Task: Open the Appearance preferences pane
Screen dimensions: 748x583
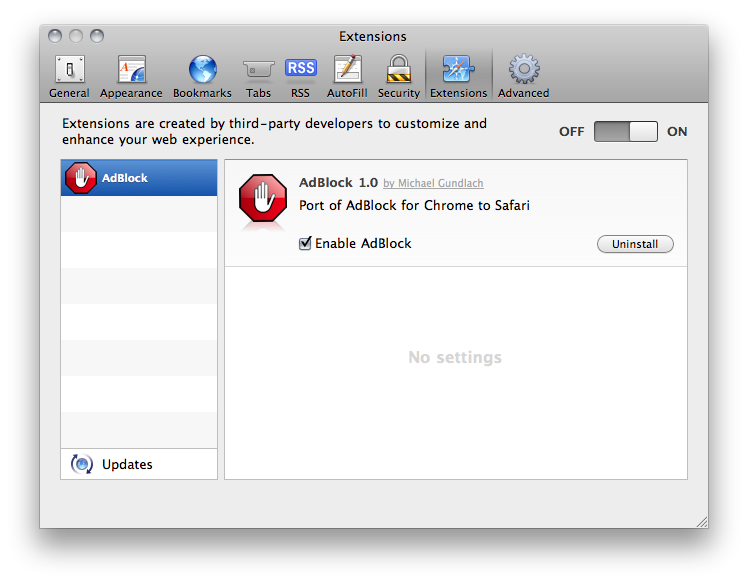Action: pyautogui.click(x=131, y=76)
